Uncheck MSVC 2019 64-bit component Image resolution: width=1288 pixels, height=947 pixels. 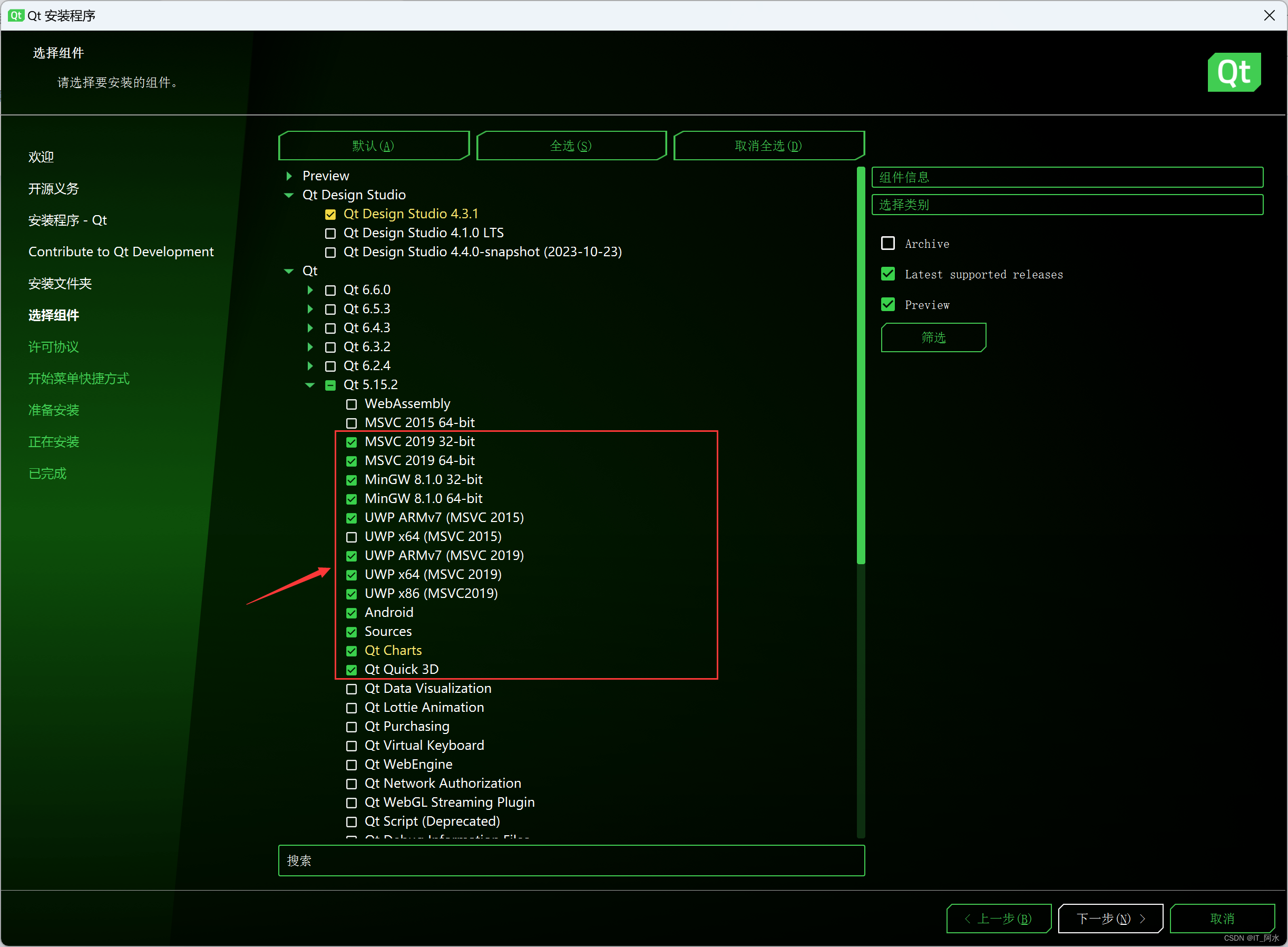click(351, 461)
